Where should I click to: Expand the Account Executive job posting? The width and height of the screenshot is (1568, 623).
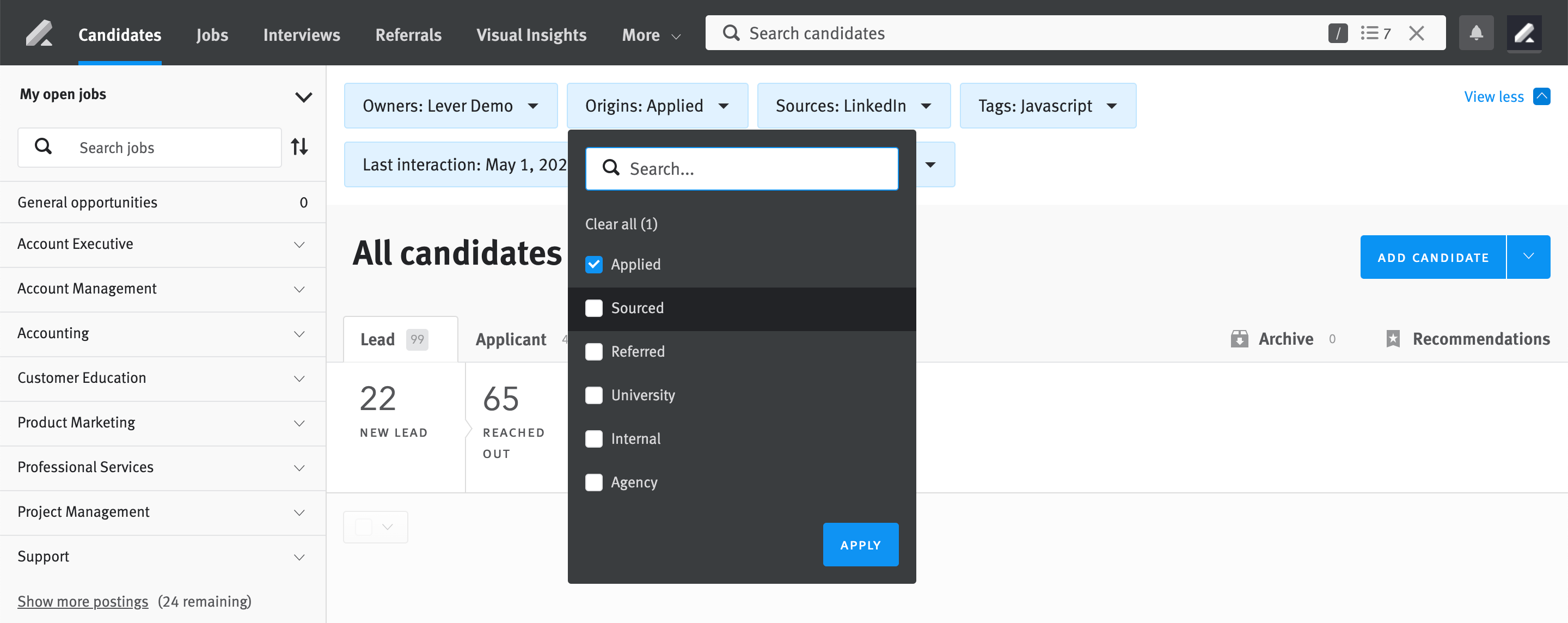[x=298, y=244]
